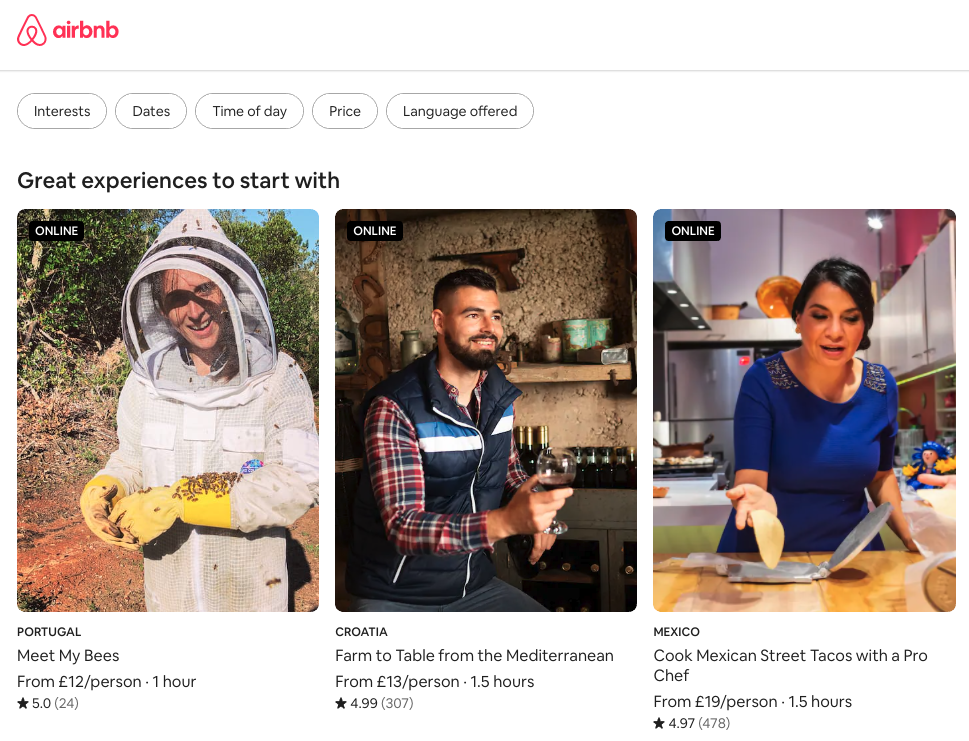Open the Dates filter
This screenshot has width=969, height=741.
coord(150,111)
